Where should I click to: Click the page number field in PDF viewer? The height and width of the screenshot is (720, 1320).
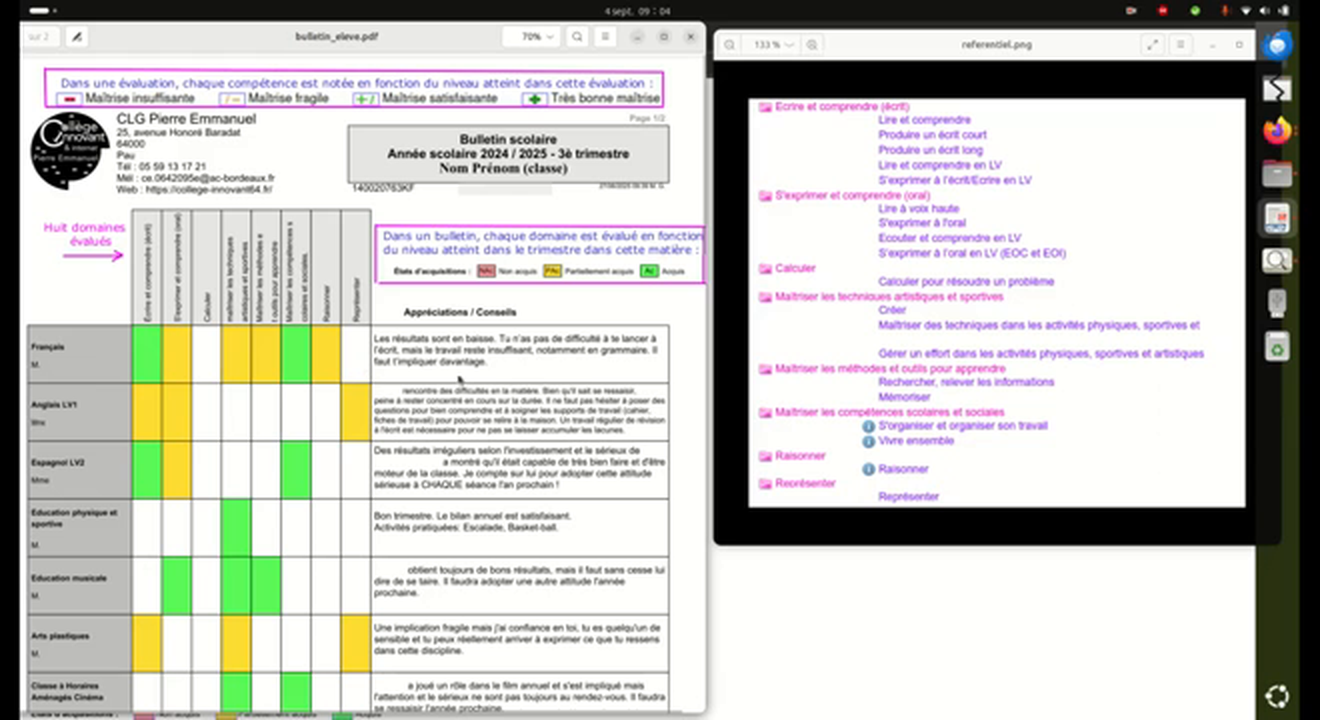[41, 37]
